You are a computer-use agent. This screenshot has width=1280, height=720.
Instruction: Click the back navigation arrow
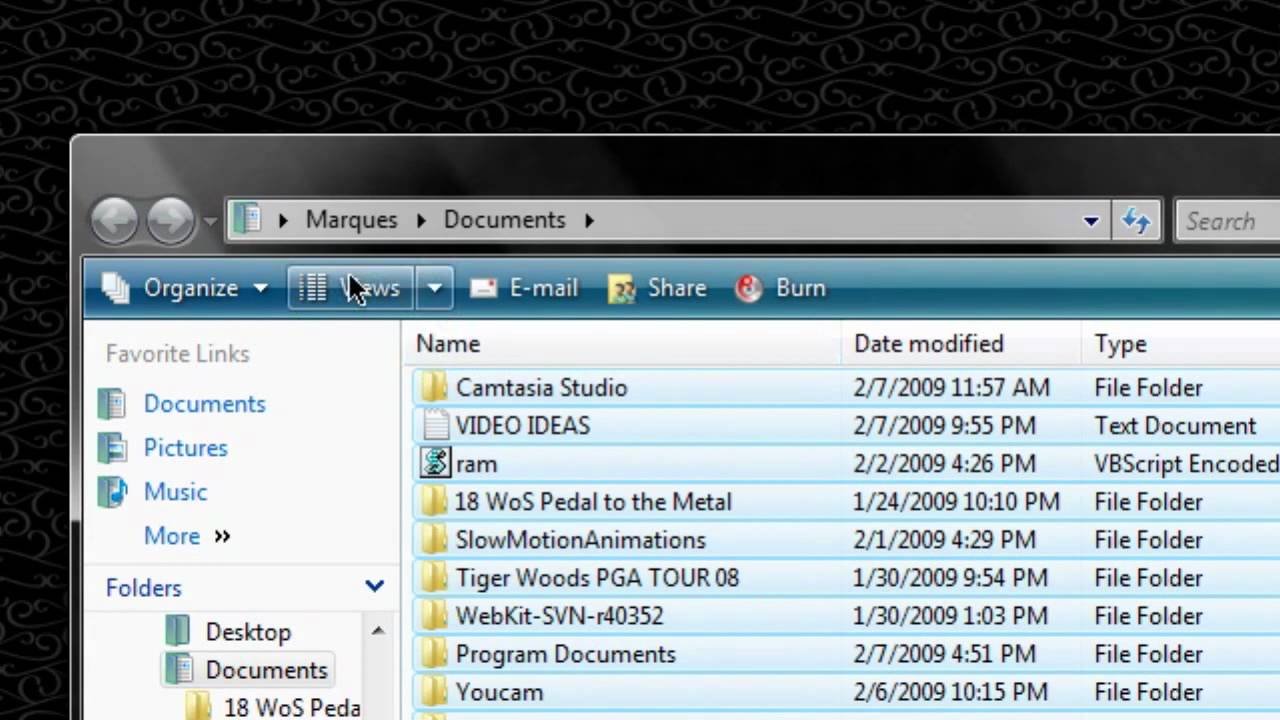coord(114,221)
